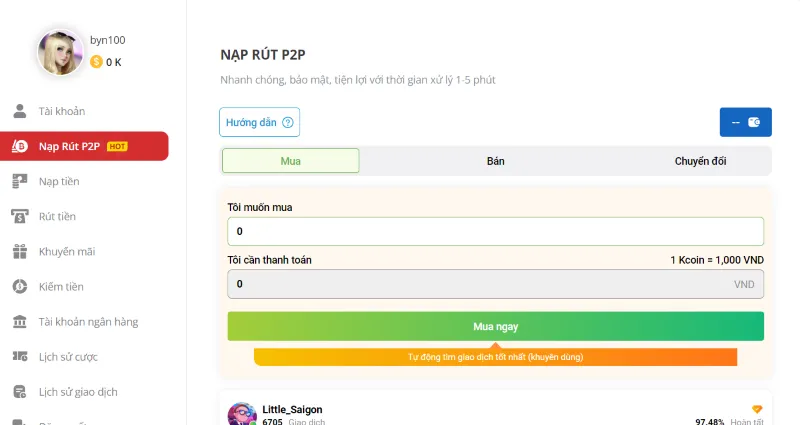
Task: Click the Lịch sử cược icon
Action: [20, 357]
